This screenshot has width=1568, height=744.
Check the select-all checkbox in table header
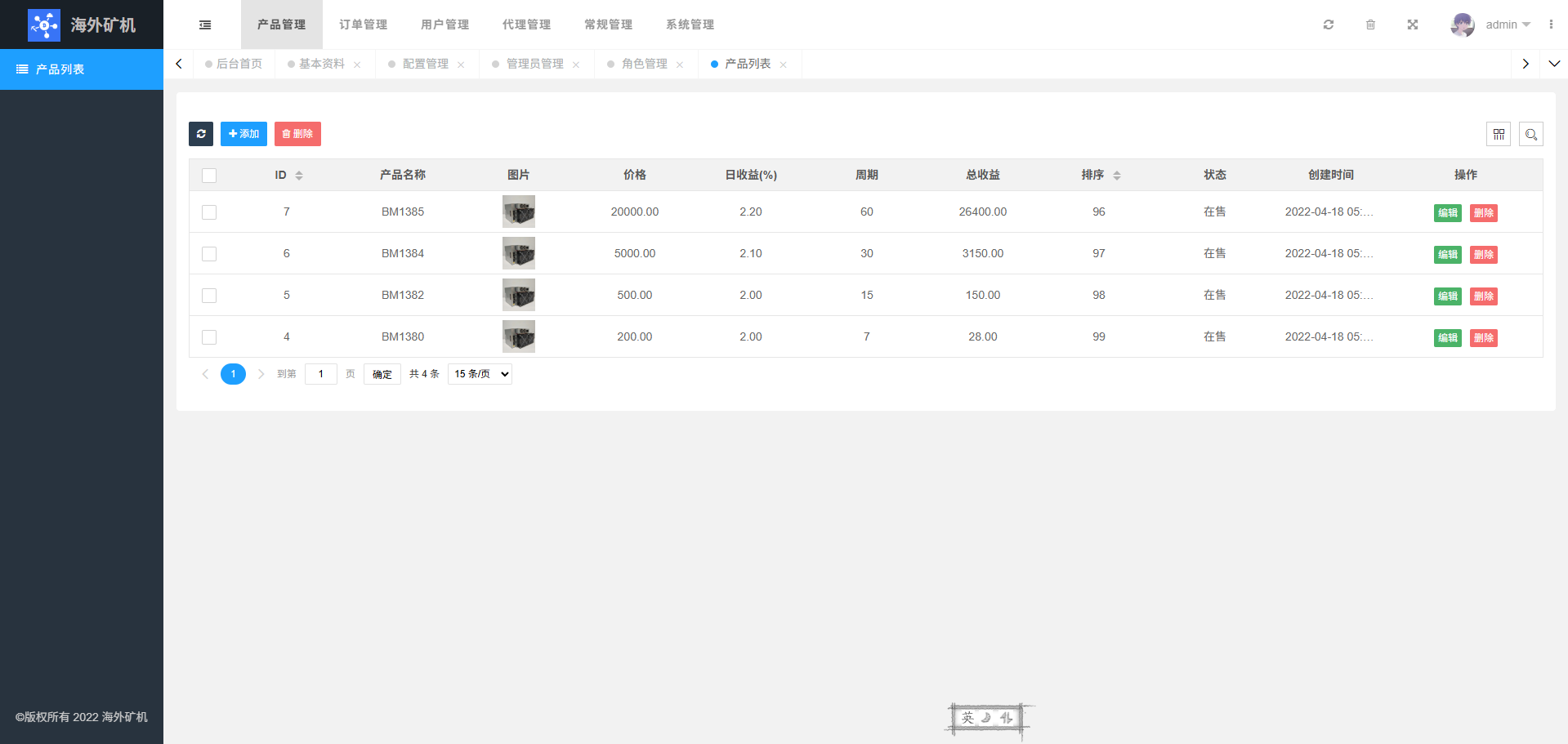click(x=209, y=176)
